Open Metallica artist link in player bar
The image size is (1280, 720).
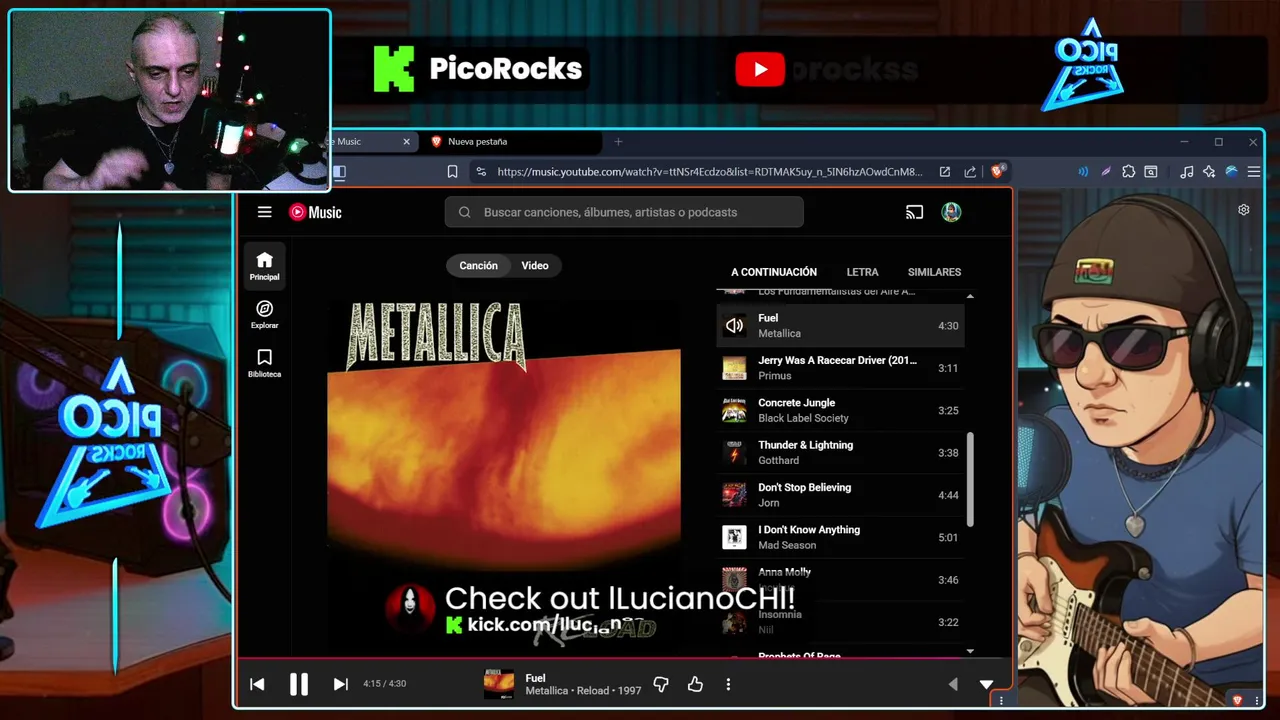point(547,691)
